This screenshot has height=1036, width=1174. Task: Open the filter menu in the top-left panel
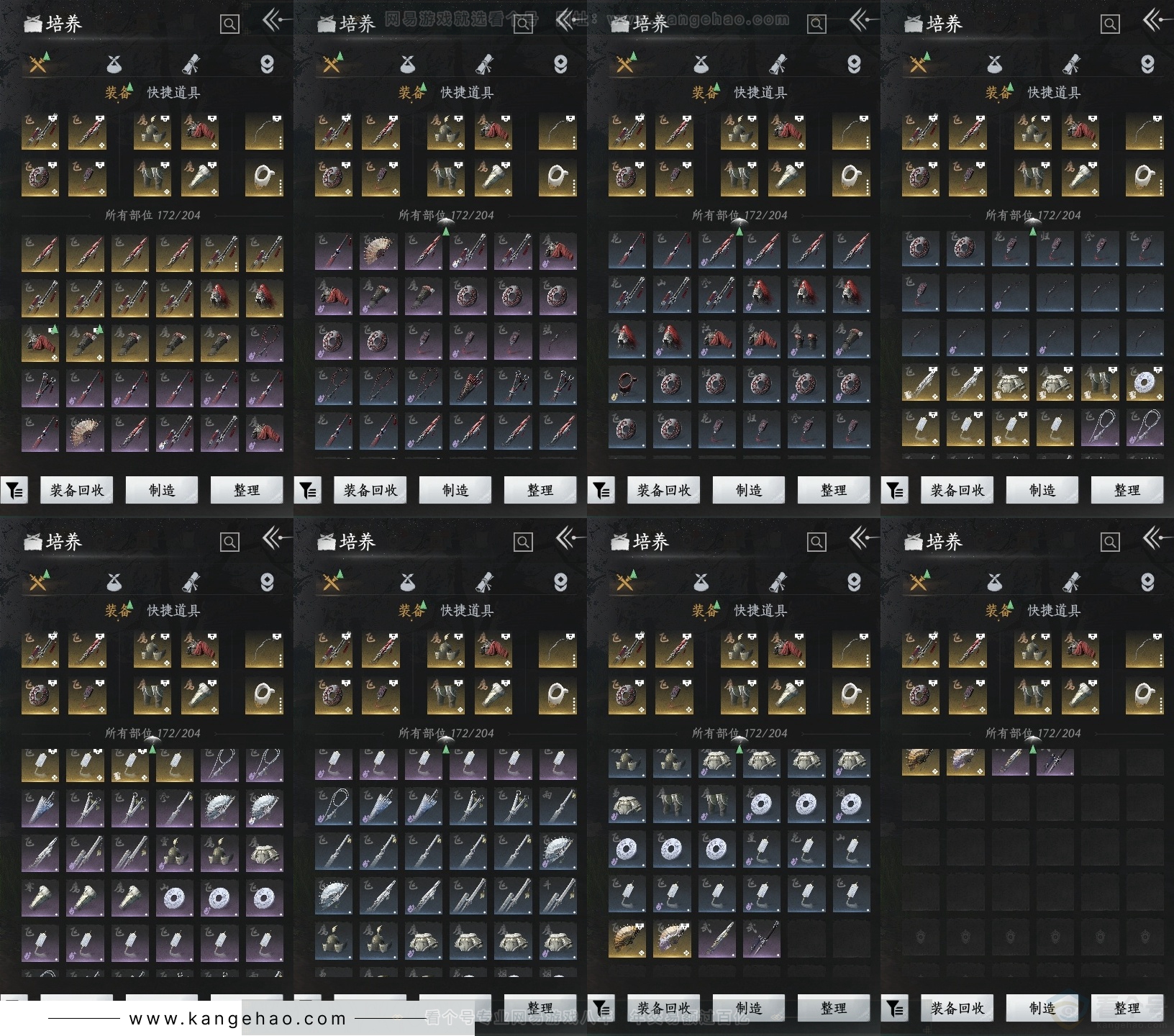[14, 491]
